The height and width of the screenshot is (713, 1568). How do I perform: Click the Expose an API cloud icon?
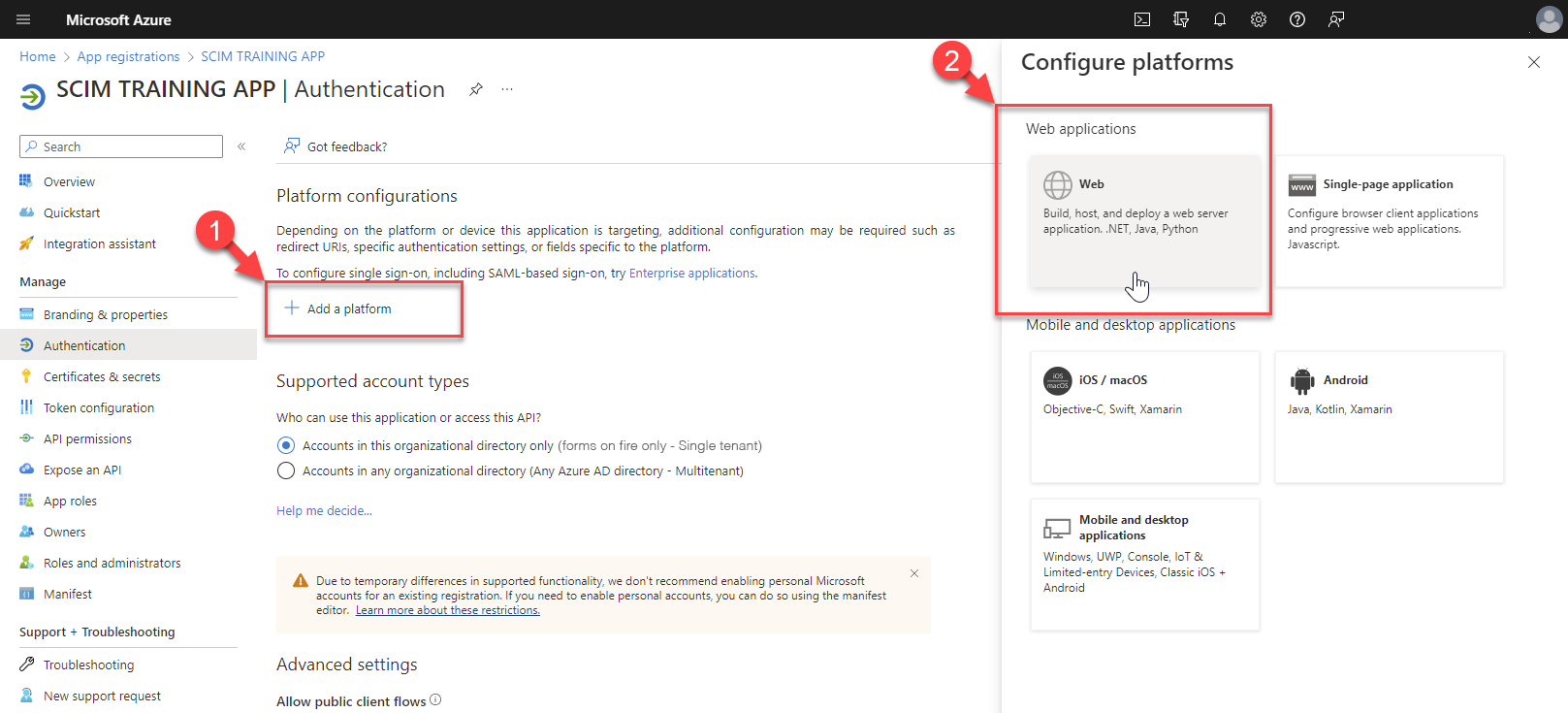coord(26,470)
